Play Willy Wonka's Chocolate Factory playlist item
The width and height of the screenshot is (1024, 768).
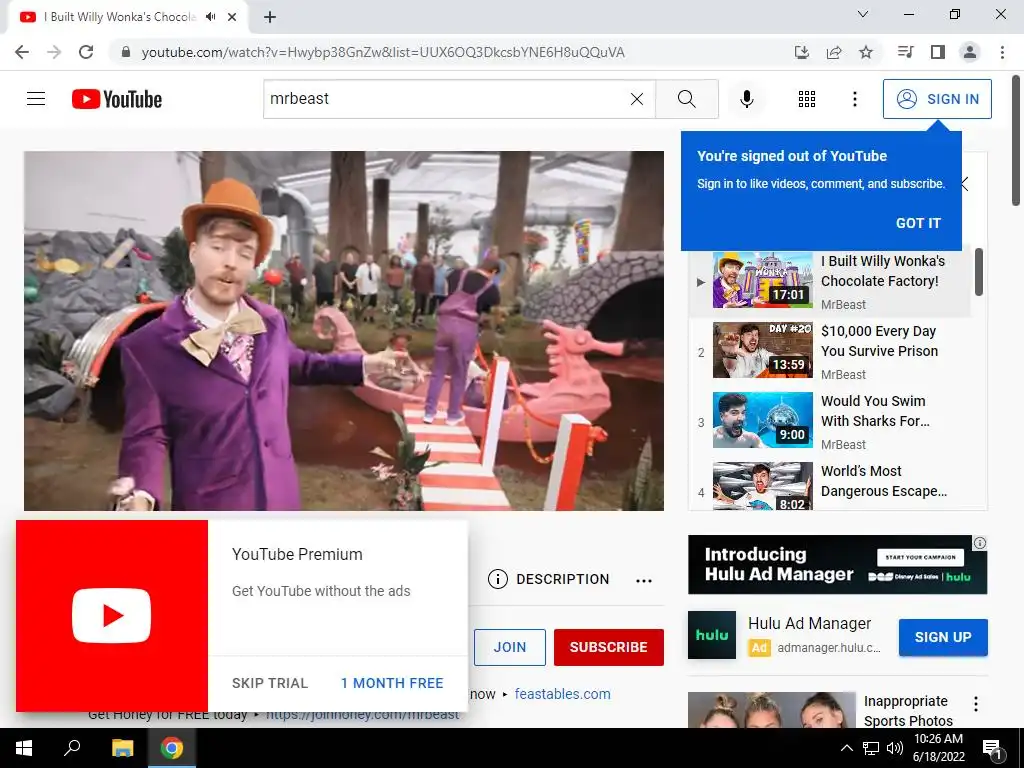click(830, 281)
